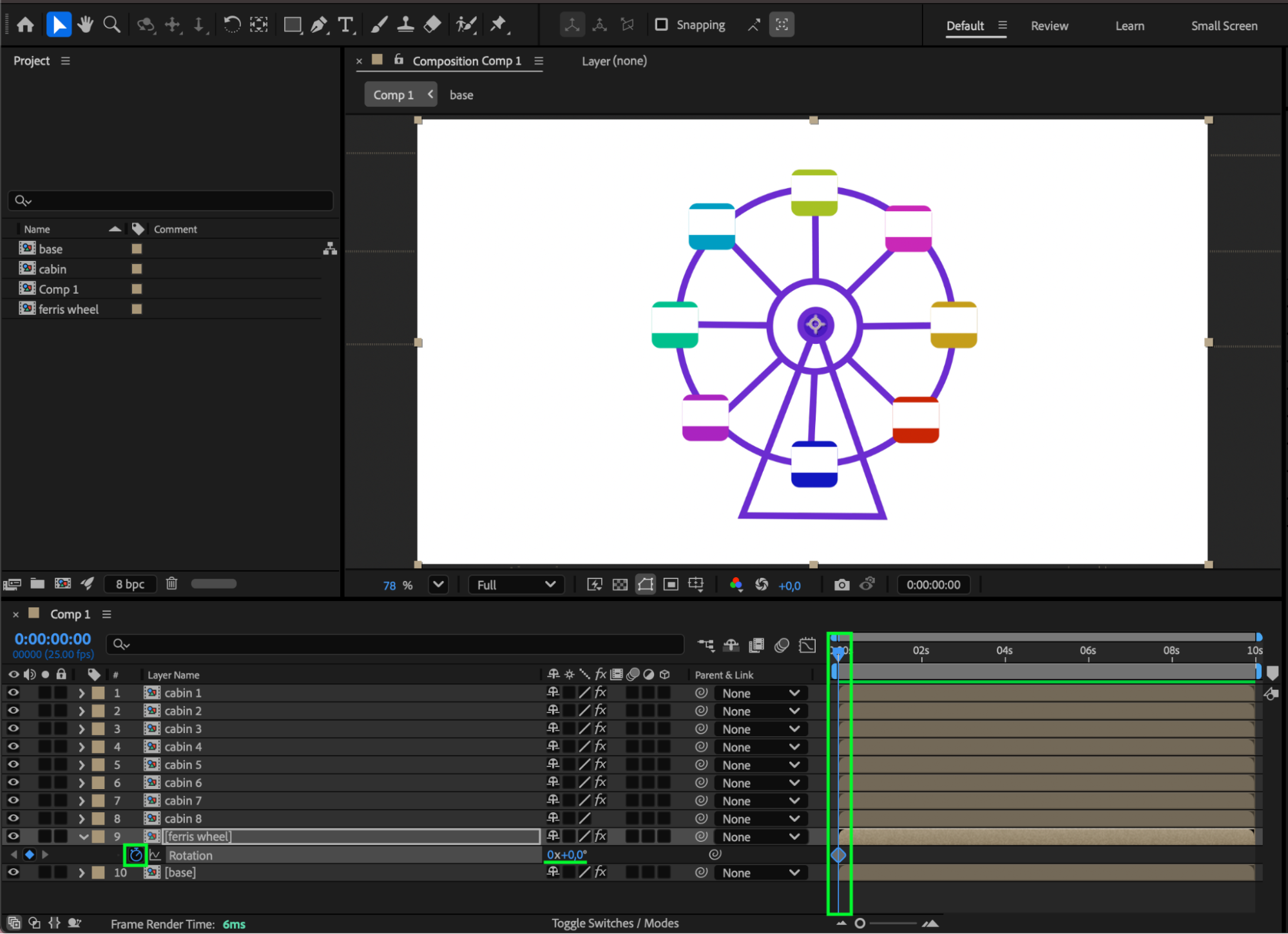The width and height of the screenshot is (1288, 934).
Task: Open the Project panel menu
Action: click(x=65, y=61)
